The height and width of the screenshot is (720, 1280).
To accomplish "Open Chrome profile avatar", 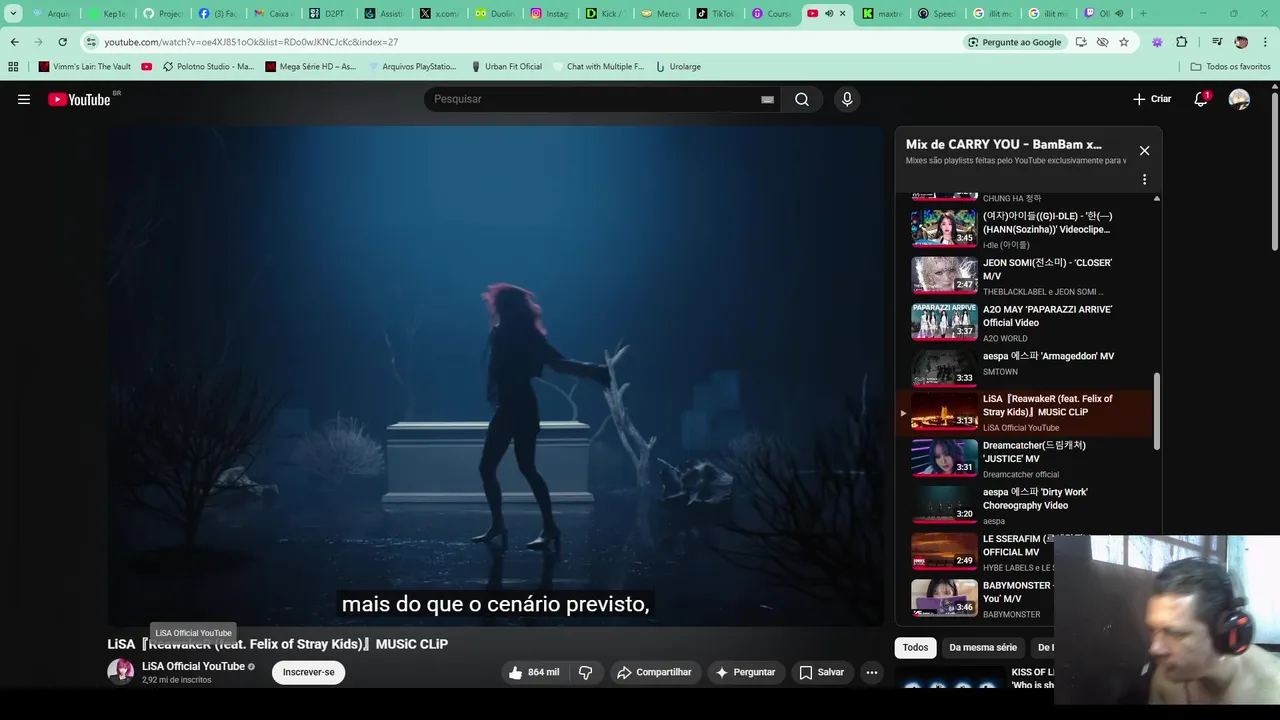I will [1241, 42].
